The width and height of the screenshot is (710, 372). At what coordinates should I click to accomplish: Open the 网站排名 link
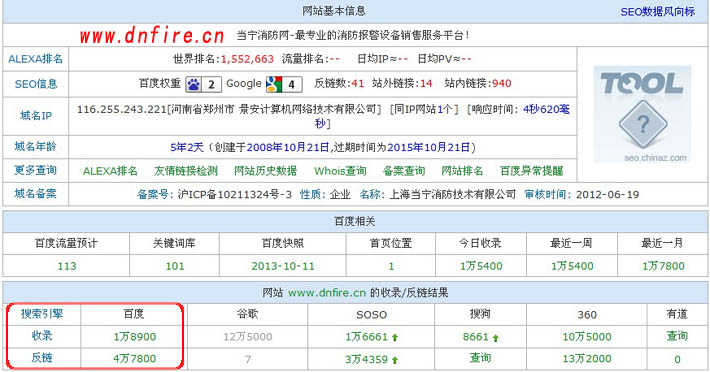pos(462,171)
